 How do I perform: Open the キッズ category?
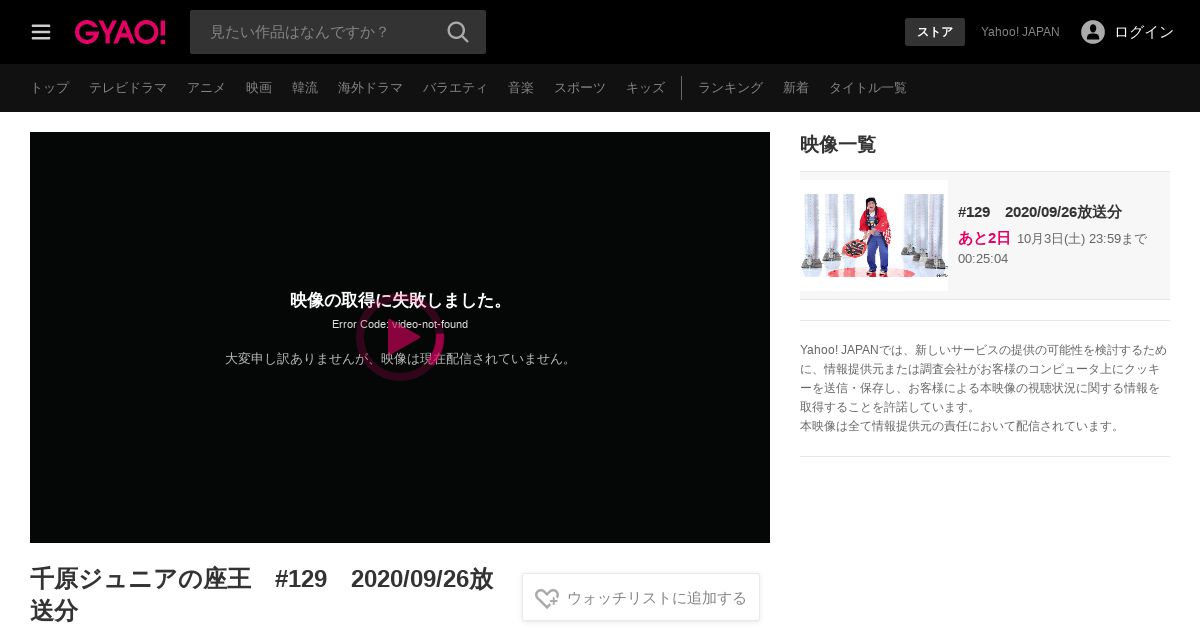pos(645,88)
